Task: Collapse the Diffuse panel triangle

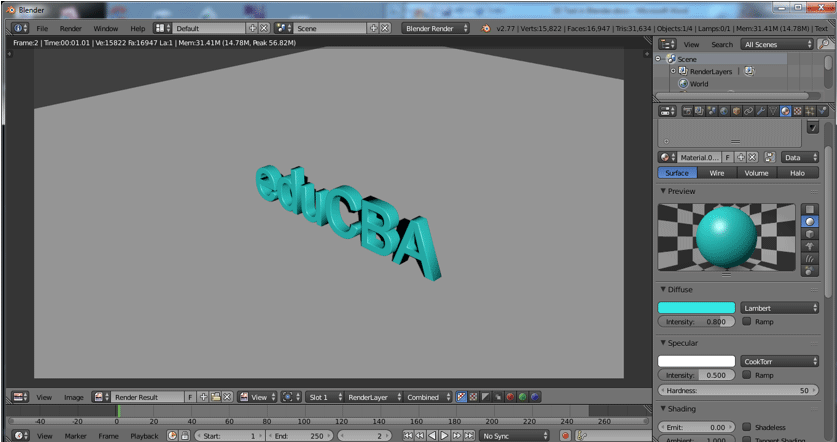Action: 663,289
